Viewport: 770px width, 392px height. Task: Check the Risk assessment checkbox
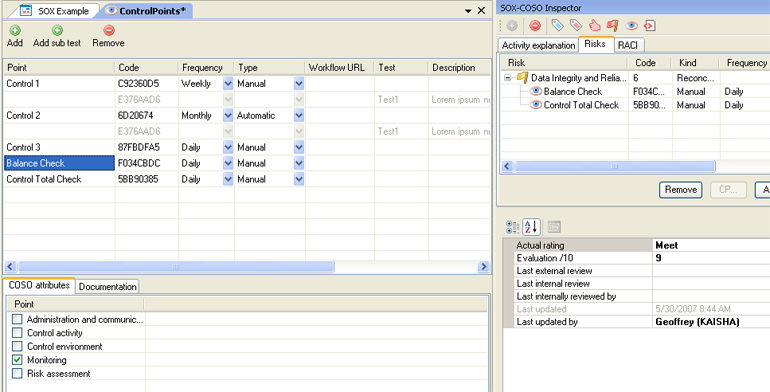(17, 373)
